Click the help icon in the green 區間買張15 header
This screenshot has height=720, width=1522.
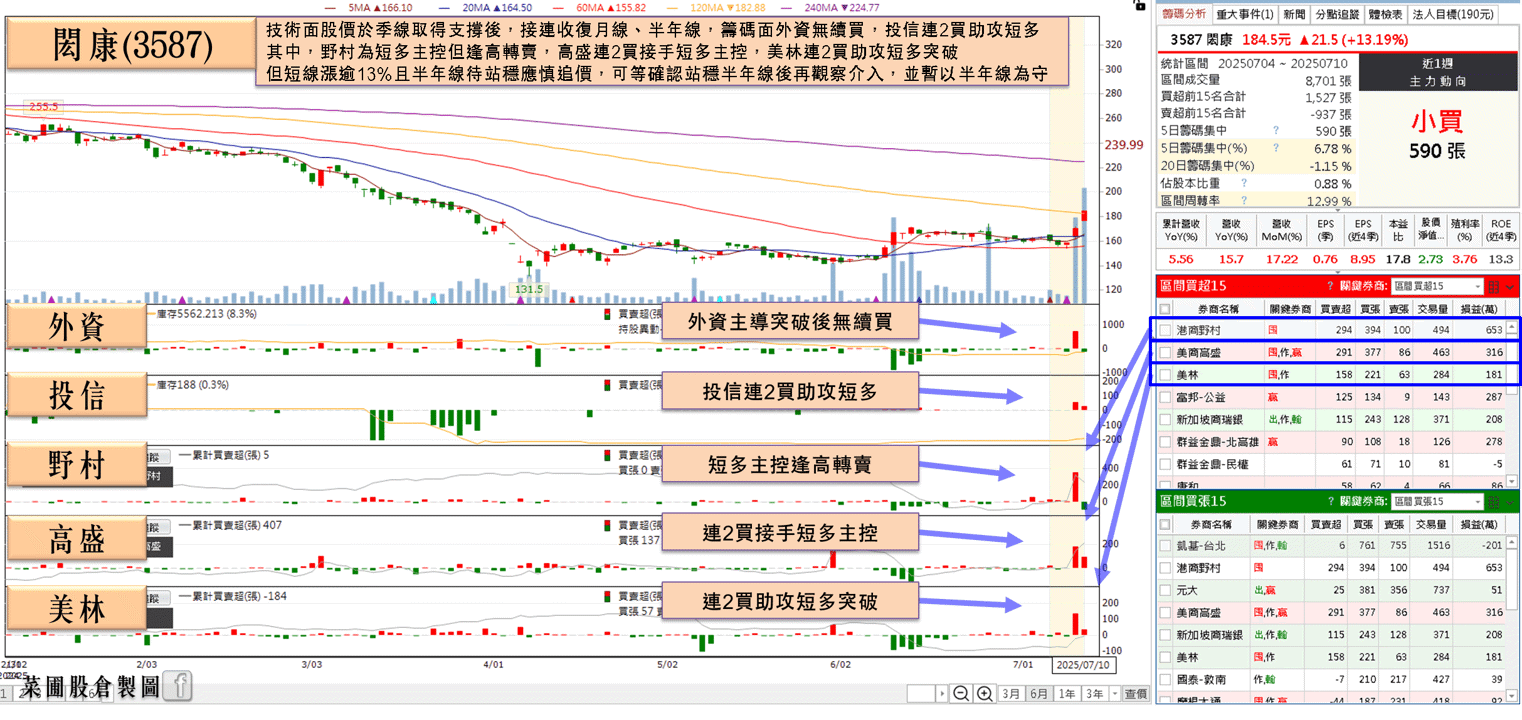click(x=1329, y=500)
